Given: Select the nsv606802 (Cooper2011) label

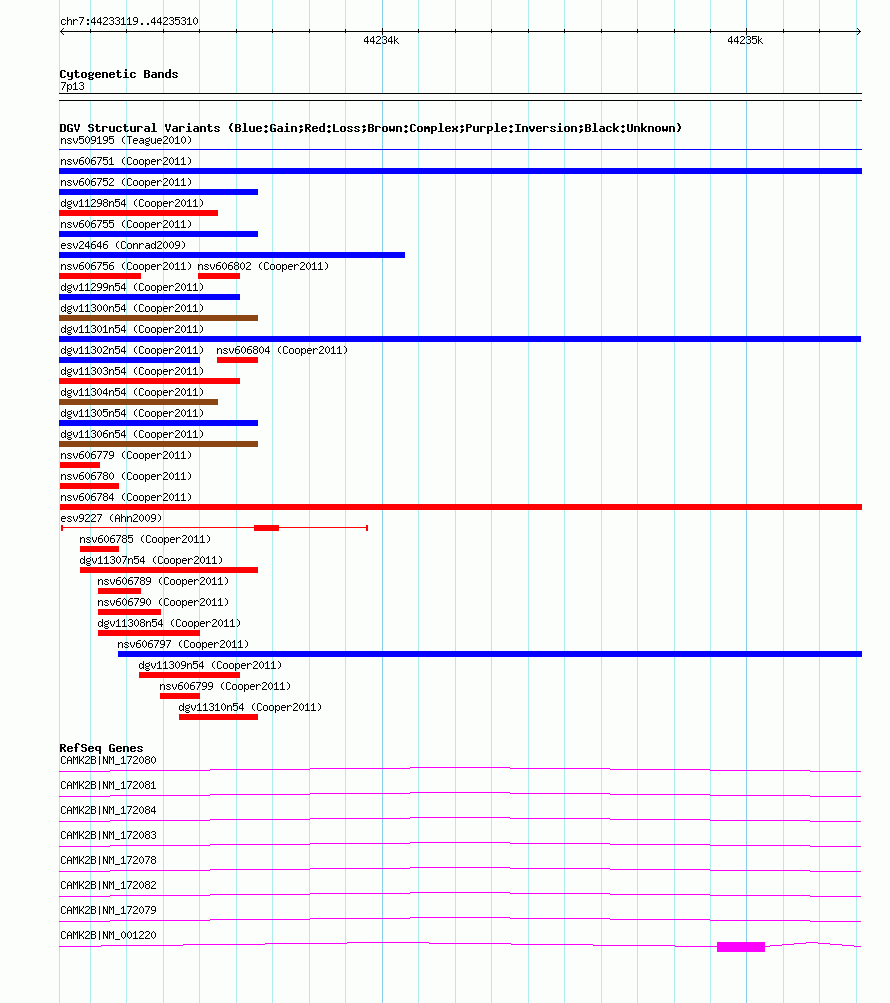Looking at the screenshot, I should click(x=263, y=266).
